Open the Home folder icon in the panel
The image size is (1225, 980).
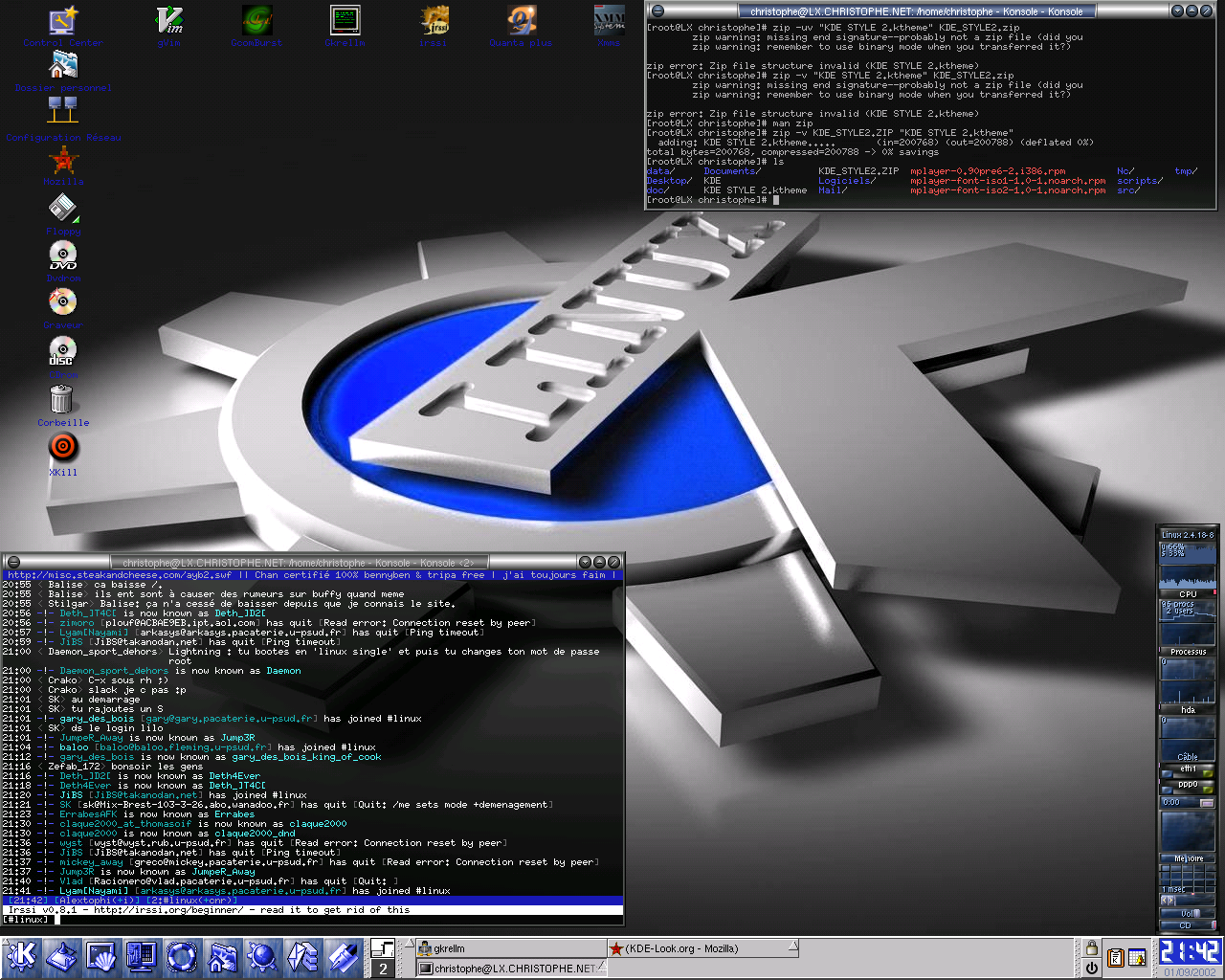point(222,956)
